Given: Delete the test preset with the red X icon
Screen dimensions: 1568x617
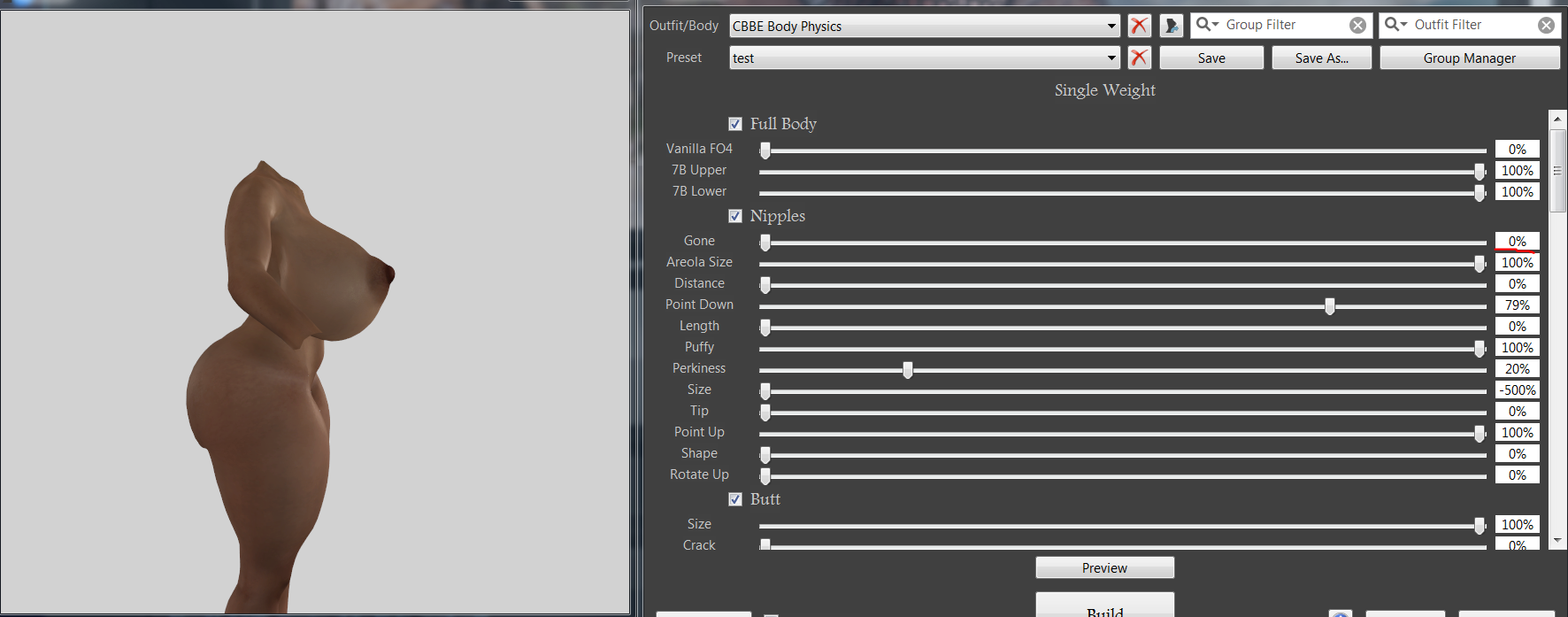Looking at the screenshot, I should [x=1139, y=58].
